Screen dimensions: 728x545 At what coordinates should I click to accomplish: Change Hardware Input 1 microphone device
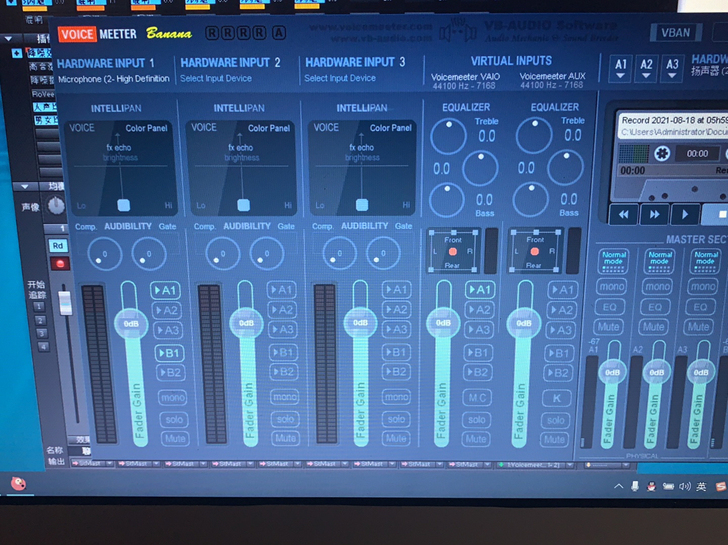[114, 79]
